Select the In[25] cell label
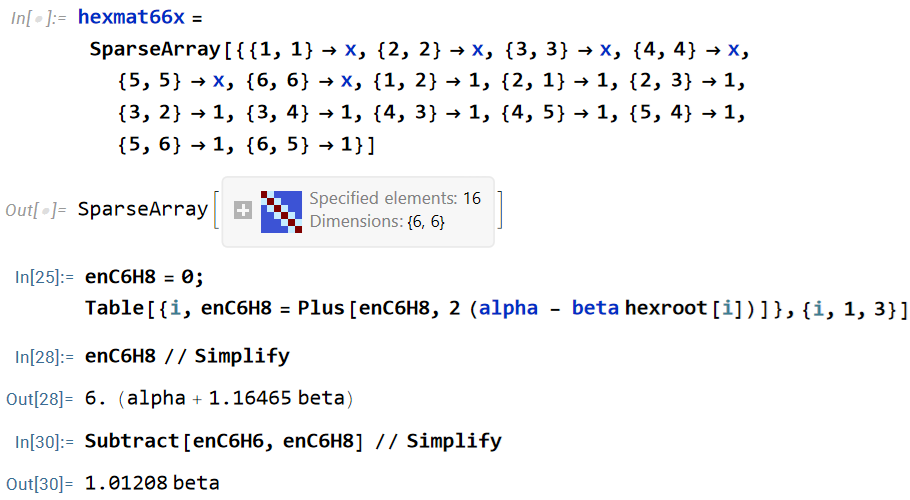 coord(44,277)
